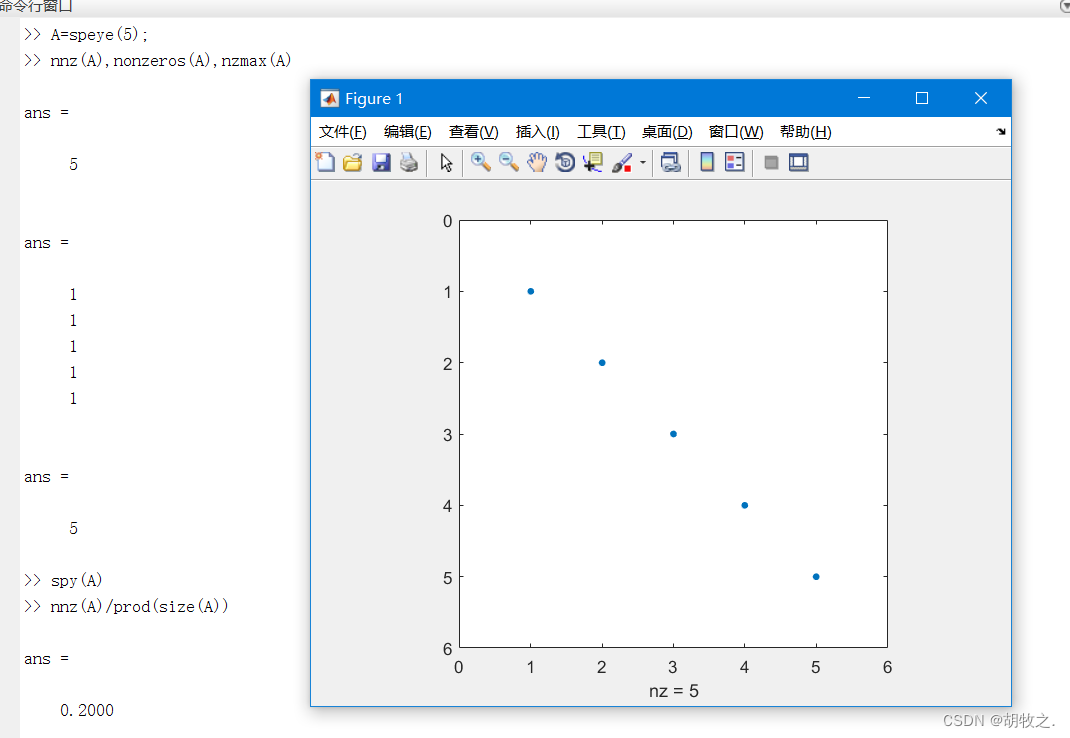
Task: Open the 桌面(D) menu
Action: pos(667,132)
